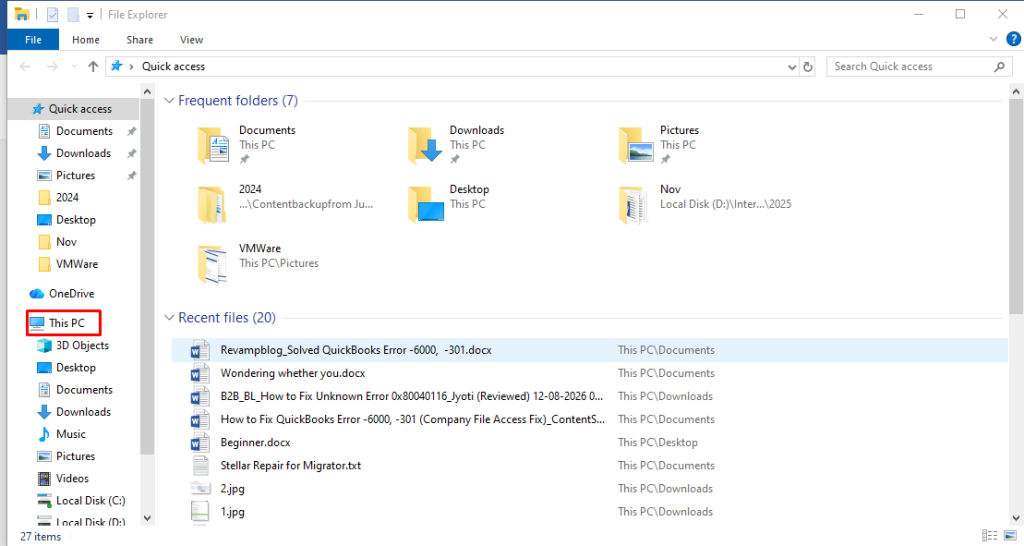The image size is (1024, 546).
Task: Click the Frequent folders (7) header
Action: (238, 101)
